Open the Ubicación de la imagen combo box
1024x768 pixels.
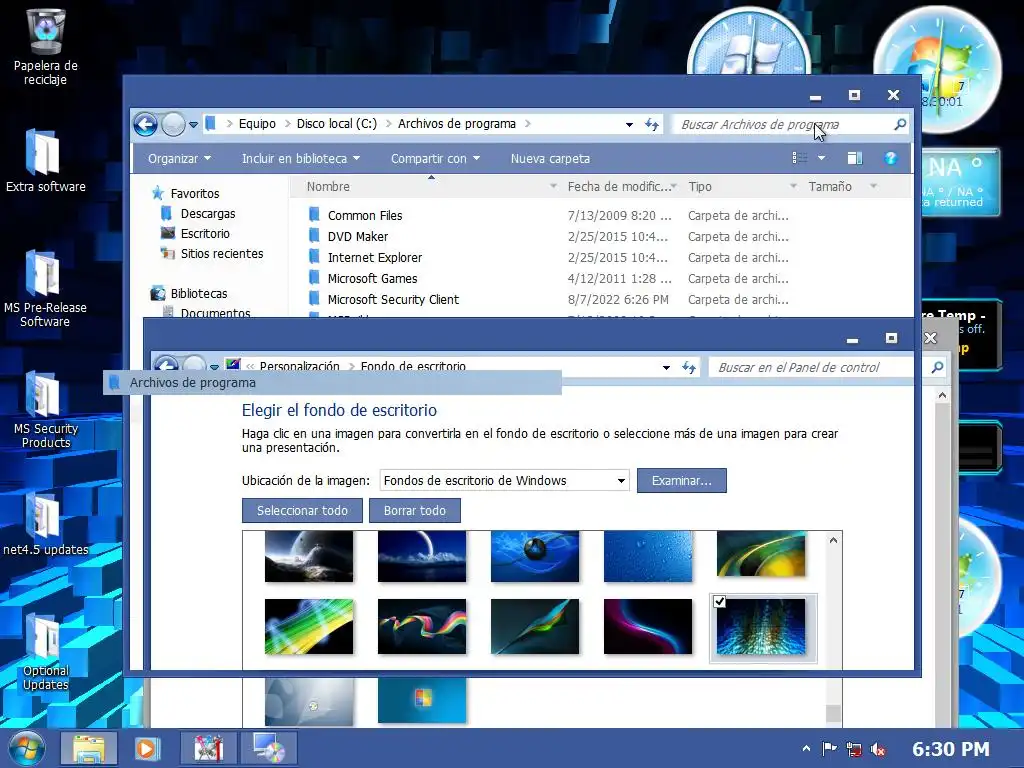(504, 480)
